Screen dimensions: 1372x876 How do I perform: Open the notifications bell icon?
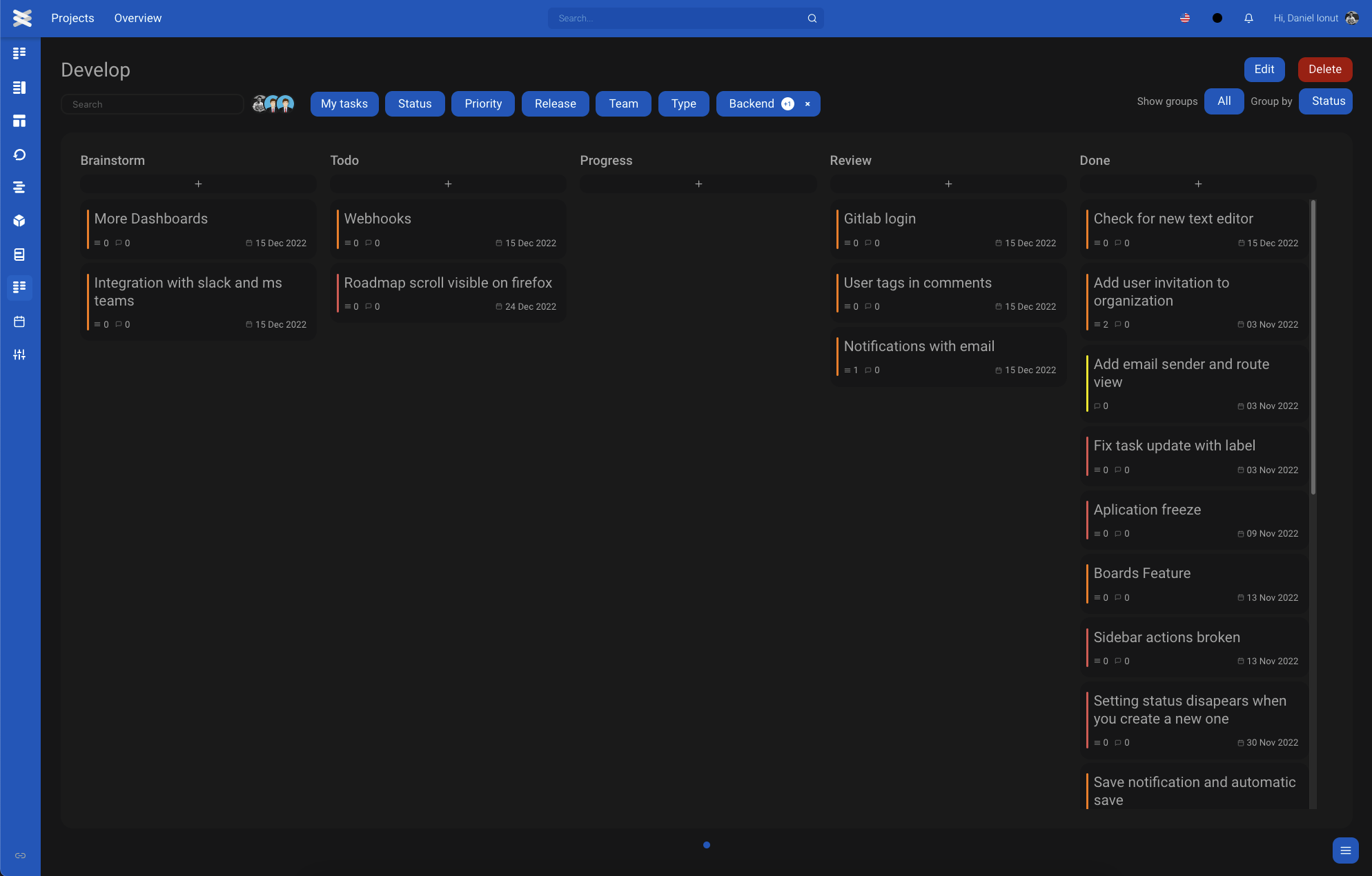coord(1248,19)
